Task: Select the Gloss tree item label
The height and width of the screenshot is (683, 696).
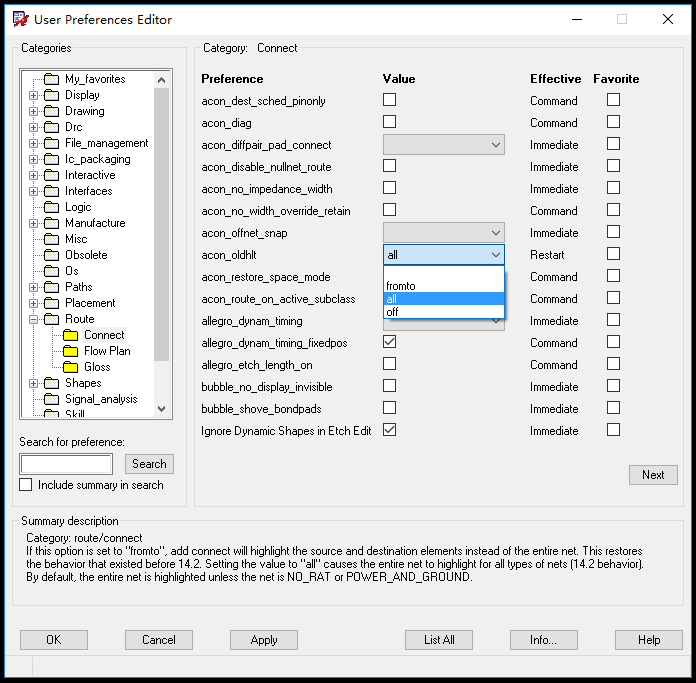Action: (97, 367)
